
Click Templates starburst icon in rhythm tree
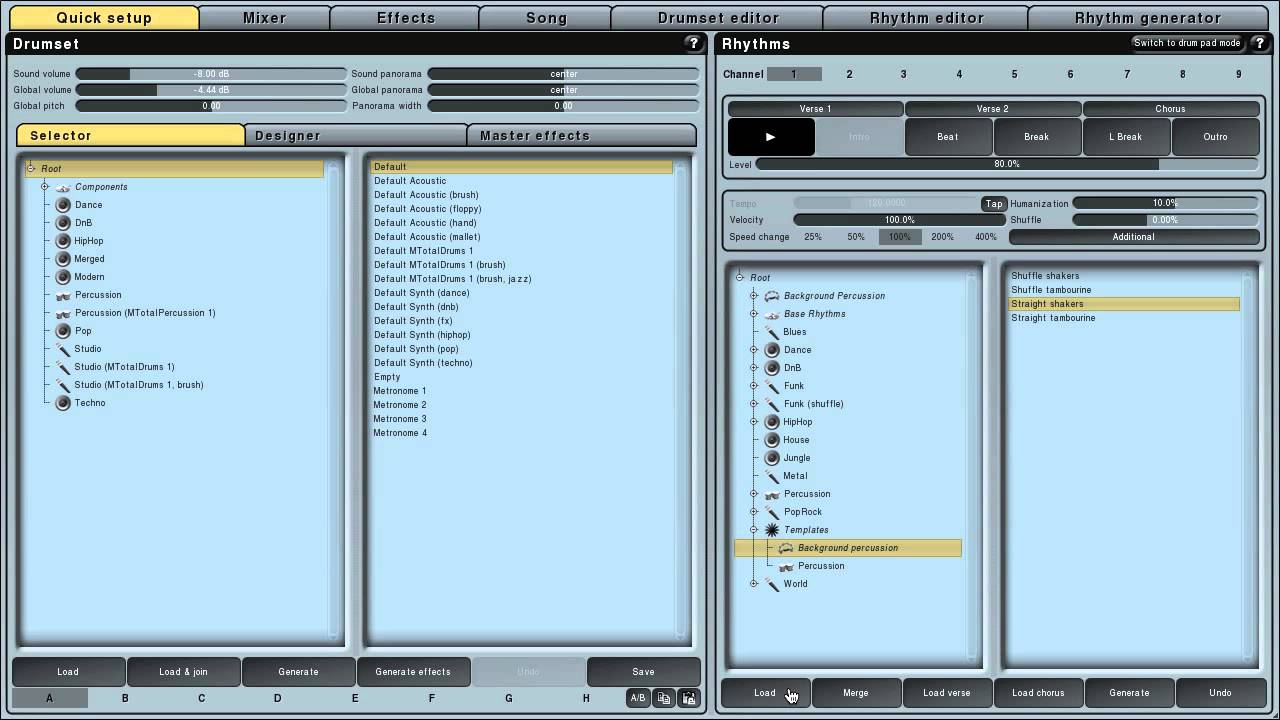click(x=772, y=530)
